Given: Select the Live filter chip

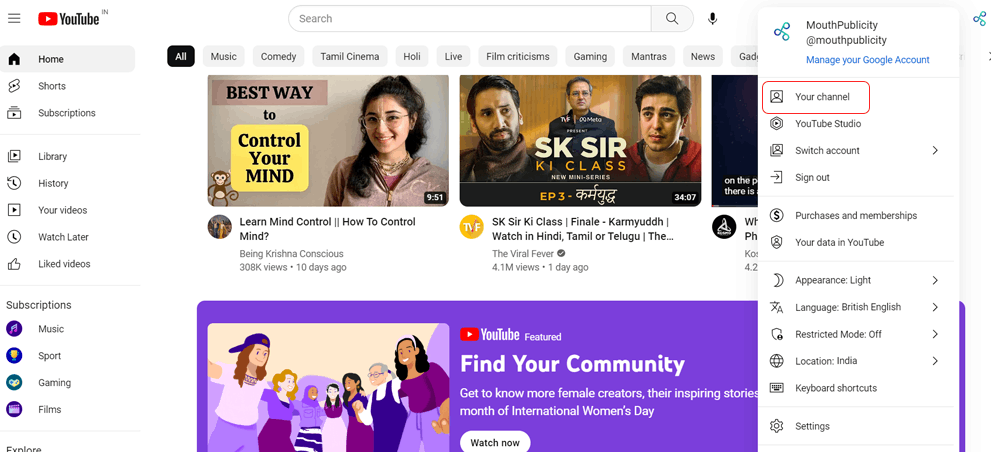Looking at the screenshot, I should (x=453, y=56).
